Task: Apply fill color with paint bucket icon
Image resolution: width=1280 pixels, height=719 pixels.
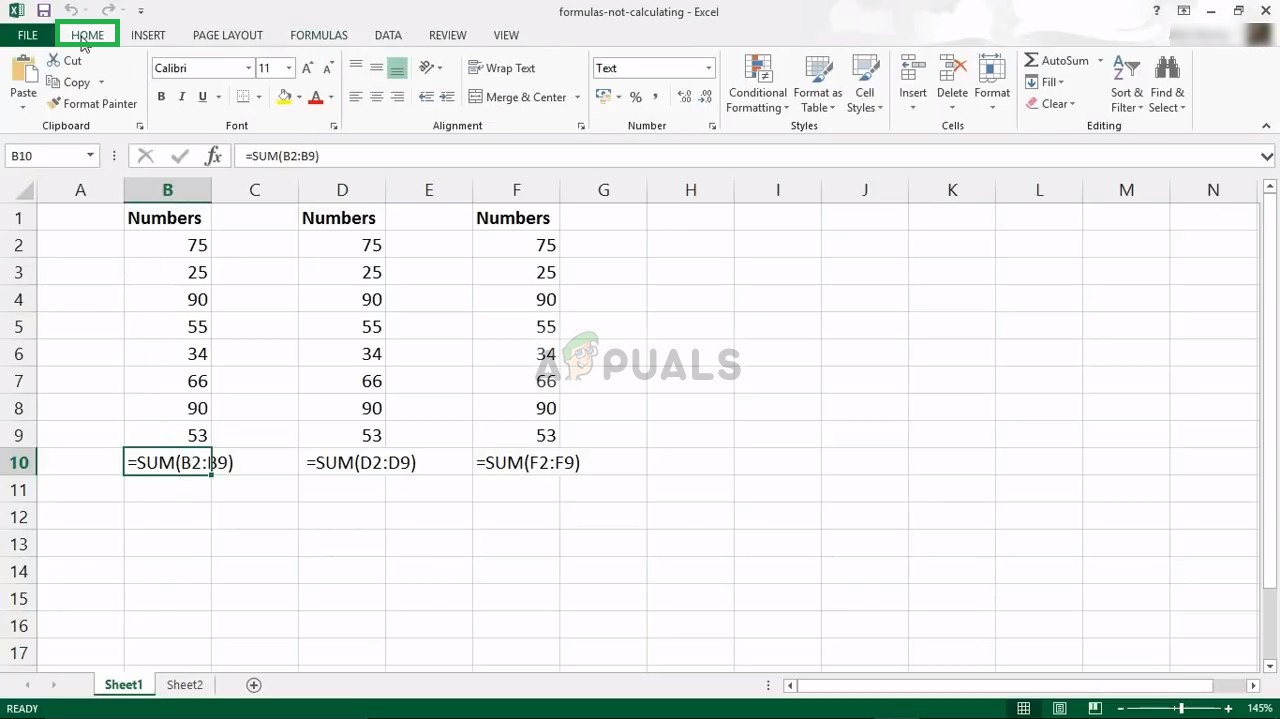Action: [x=284, y=97]
